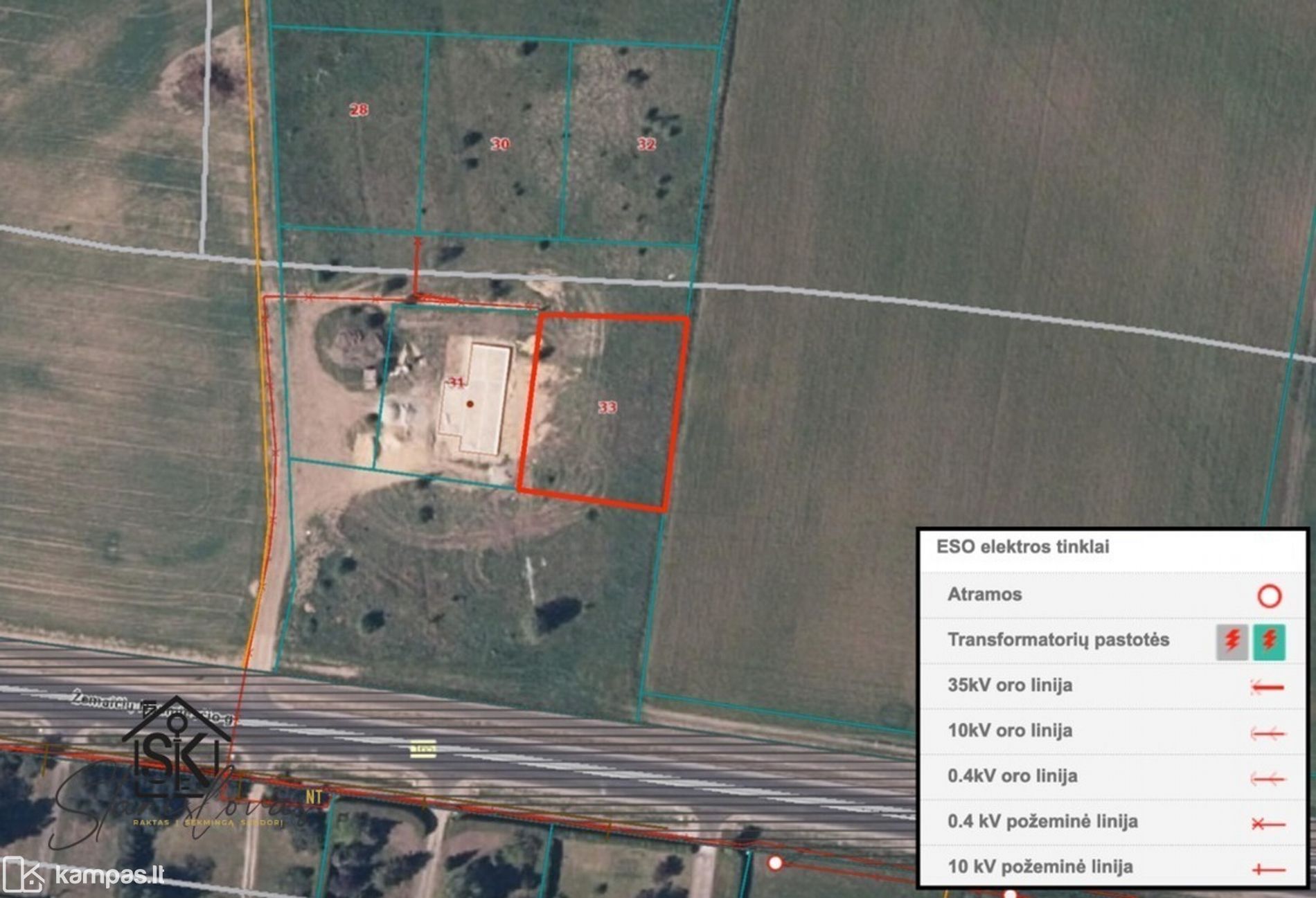Click the 10kV oro linija line symbol
Screen dimensions: 1316x898
[1268, 733]
